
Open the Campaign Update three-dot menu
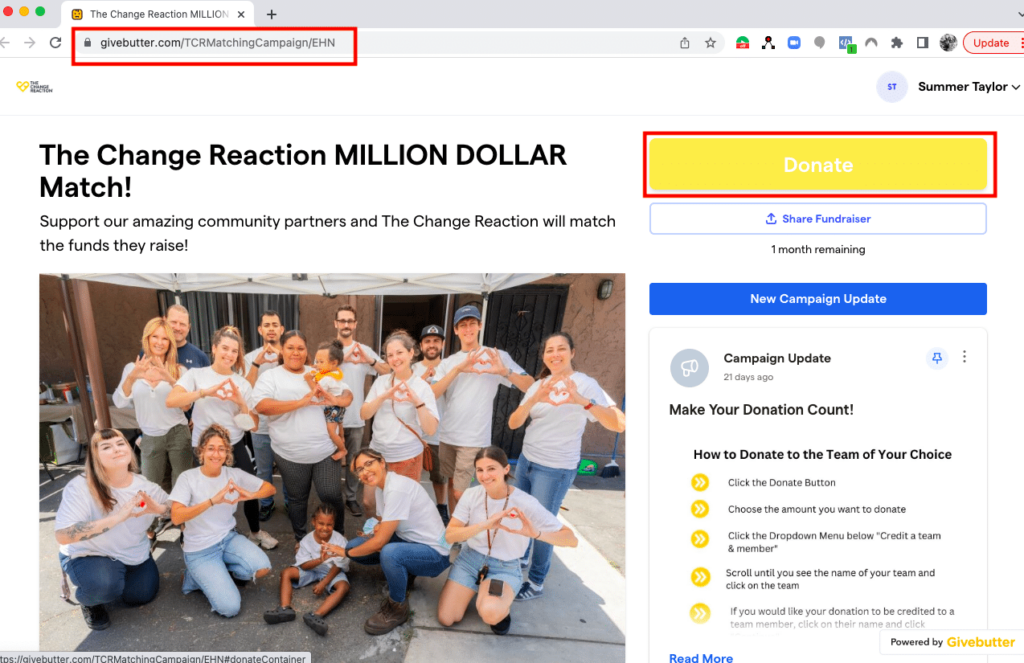[965, 357]
